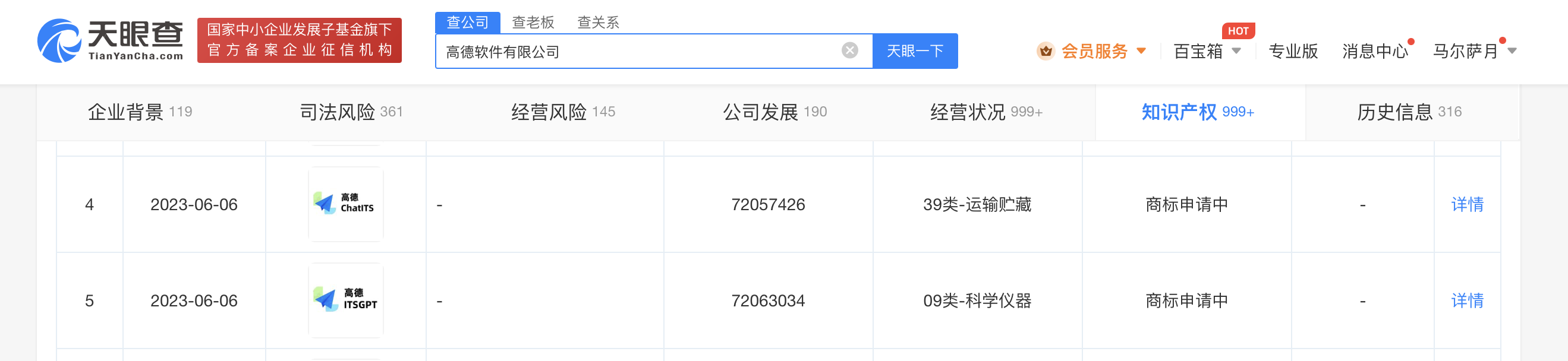Click the 天眼一下 search button
The width and height of the screenshot is (1568, 361).
coord(915,51)
